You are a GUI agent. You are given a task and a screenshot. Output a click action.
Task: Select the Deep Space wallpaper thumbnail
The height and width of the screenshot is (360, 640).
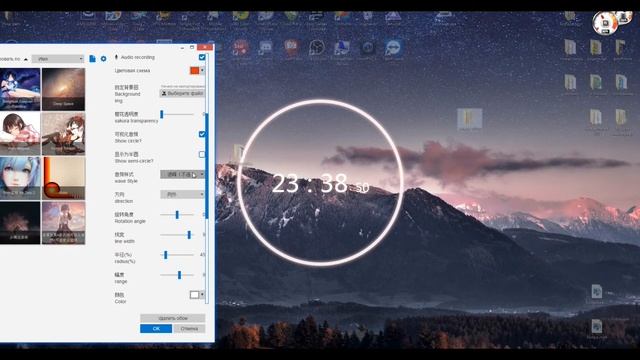[x=63, y=89]
